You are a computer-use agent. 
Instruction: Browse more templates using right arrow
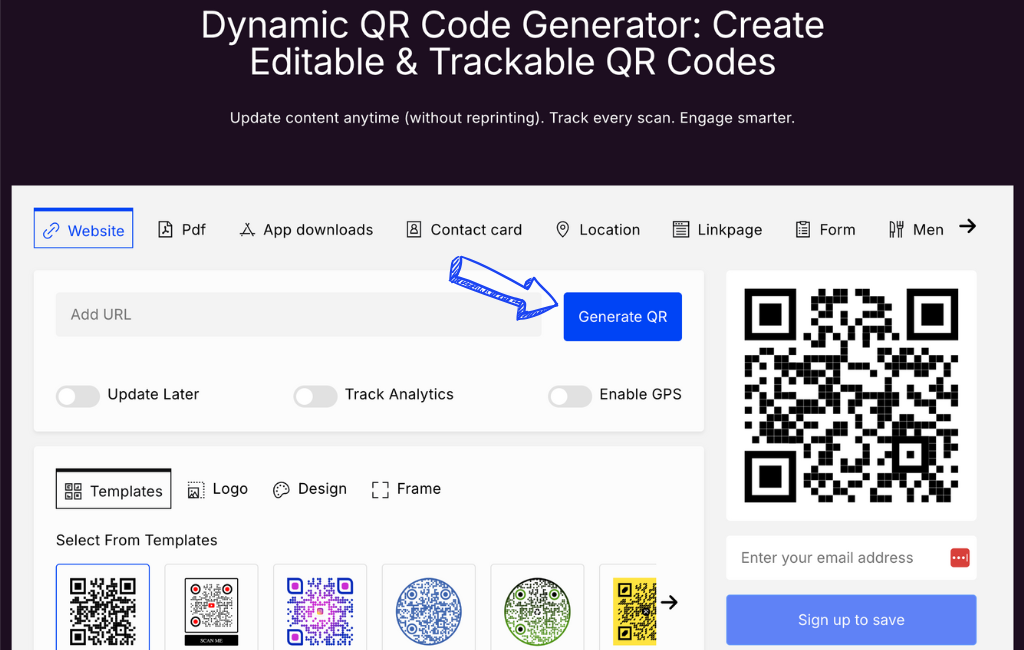coord(669,602)
